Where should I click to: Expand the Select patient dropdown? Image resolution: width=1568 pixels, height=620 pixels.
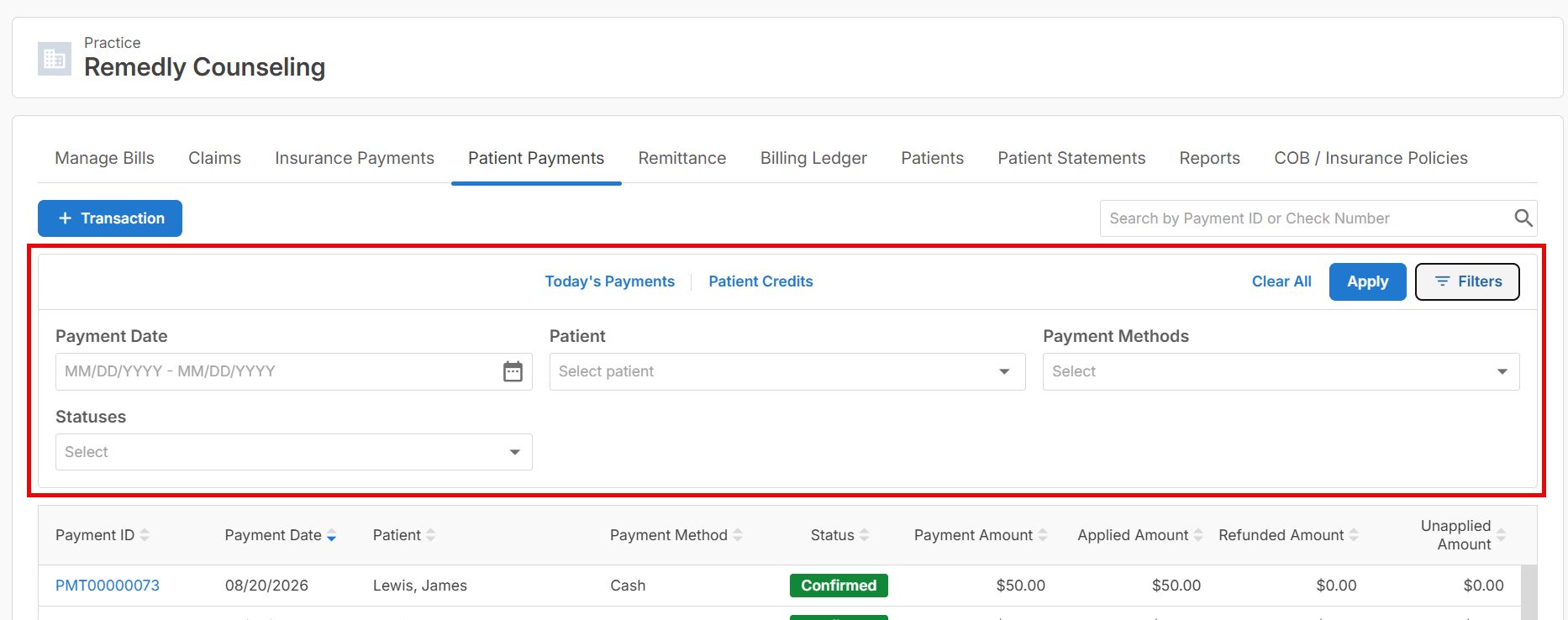[787, 371]
